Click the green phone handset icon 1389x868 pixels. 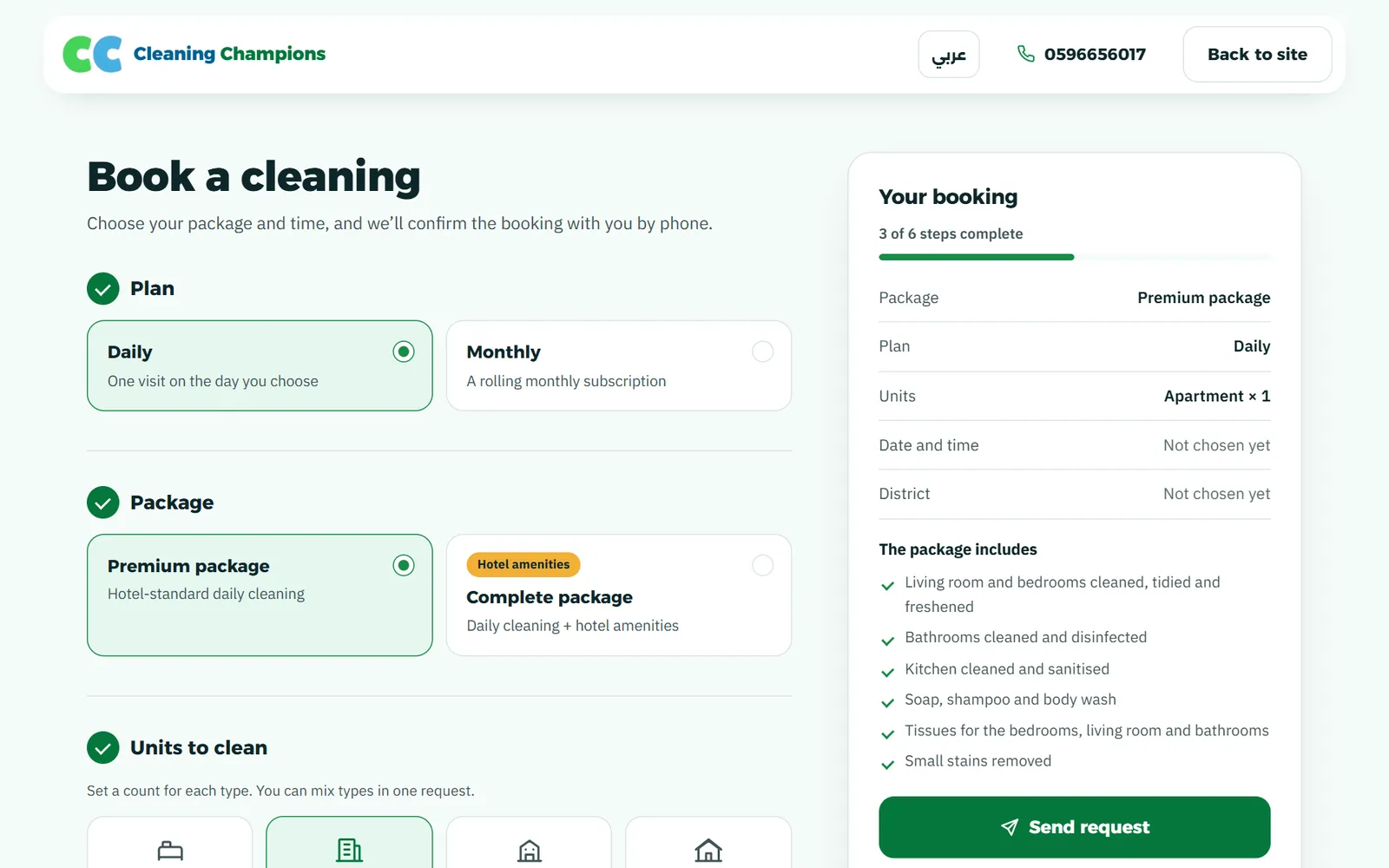(x=1026, y=54)
